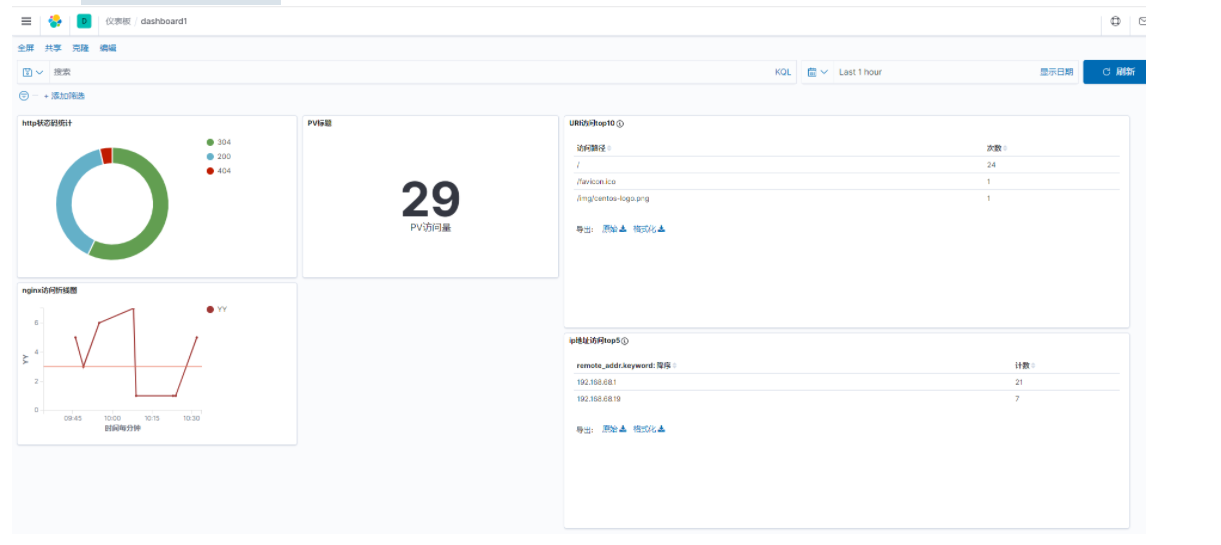Click the 访问路径 column header
Image resolution: width=1221 pixels, height=545 pixels.
[590, 148]
